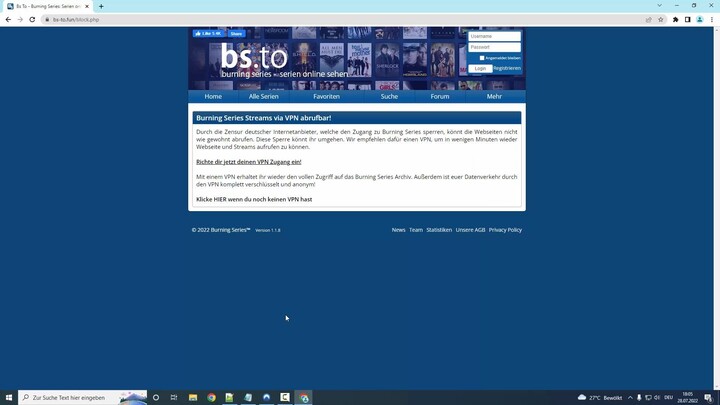Open File Explorer from the taskbar
This screenshot has width=720, height=405.
tap(193, 398)
